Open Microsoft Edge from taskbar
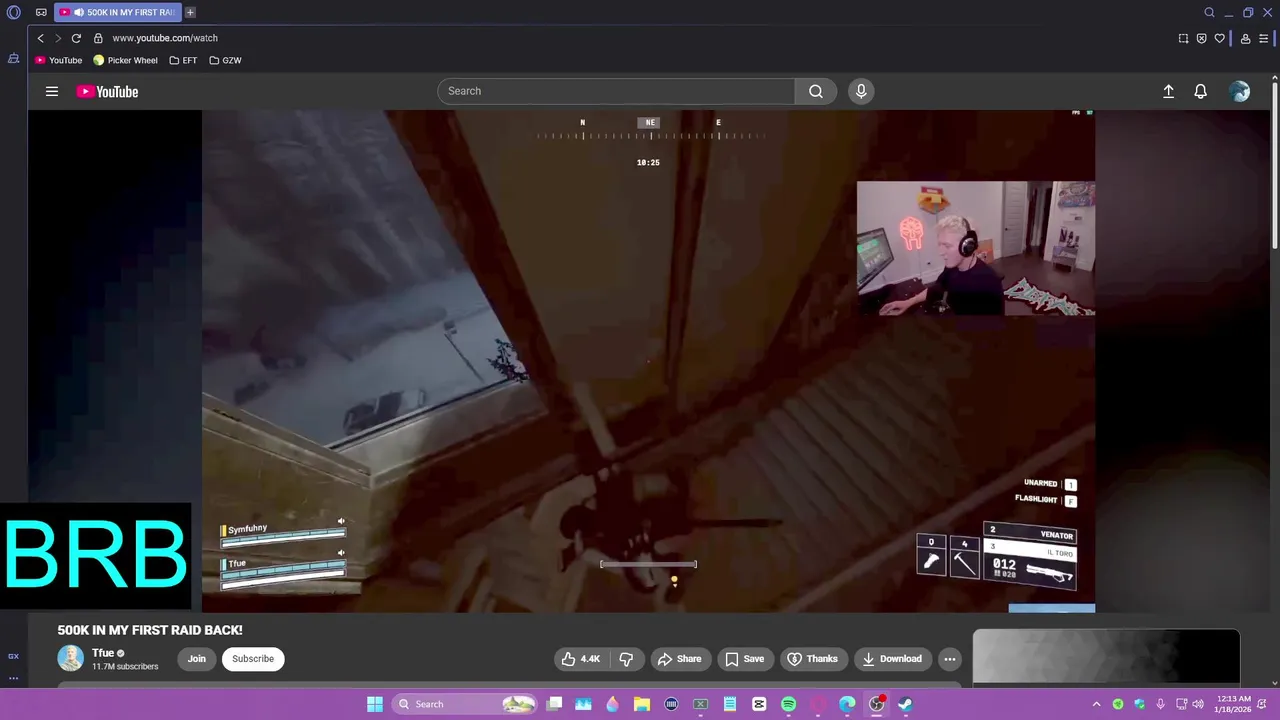The image size is (1280, 720). coord(847,704)
